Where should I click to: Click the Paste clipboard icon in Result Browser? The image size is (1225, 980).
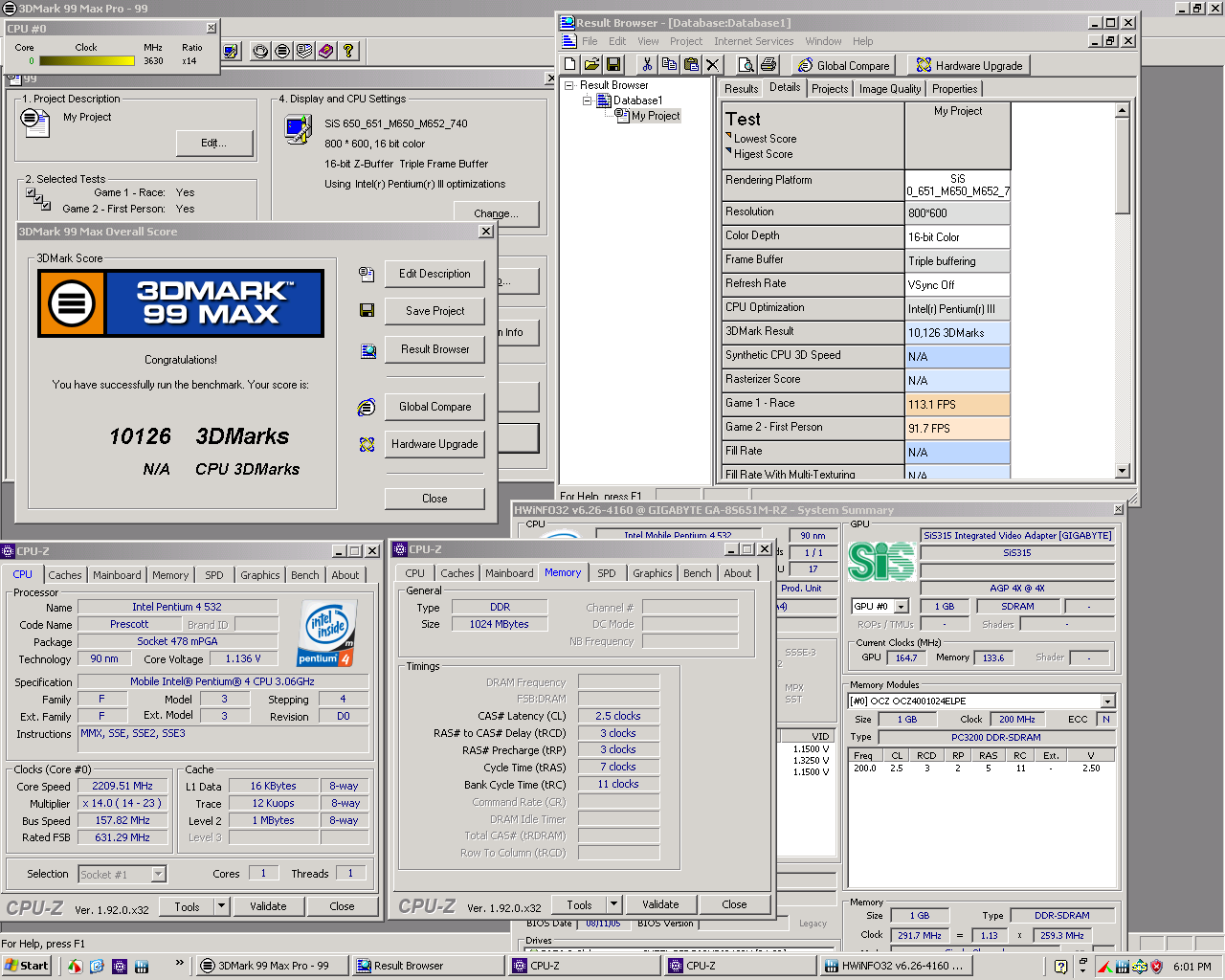tap(691, 65)
